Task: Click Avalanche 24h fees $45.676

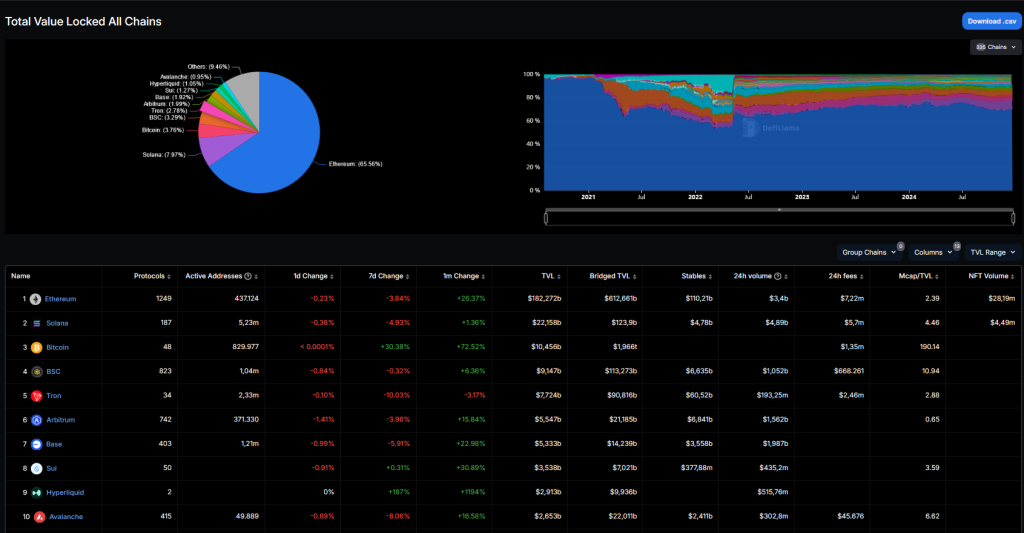Action: tap(850, 516)
